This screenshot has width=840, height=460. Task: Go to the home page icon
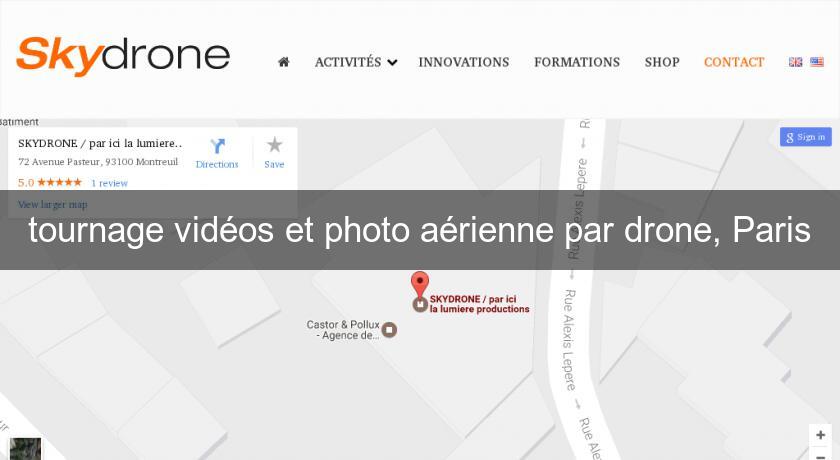click(x=284, y=62)
